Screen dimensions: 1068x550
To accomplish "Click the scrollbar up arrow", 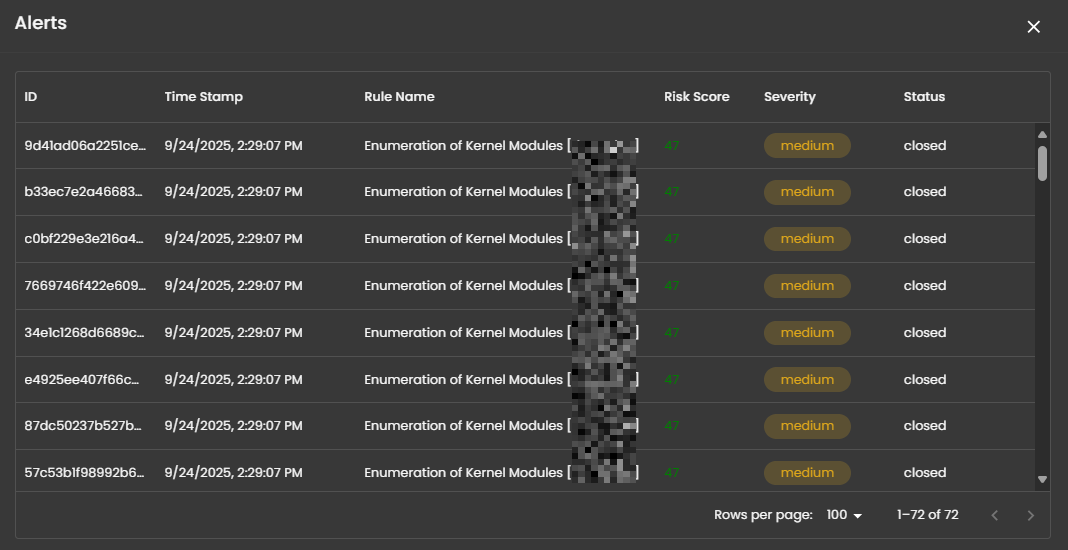I will point(1042,134).
